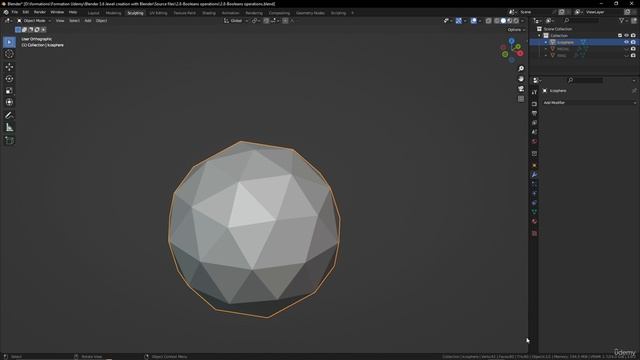Switch to the UV Editing workspace tab
Viewport: 640px width, 360px height.
pos(158,13)
